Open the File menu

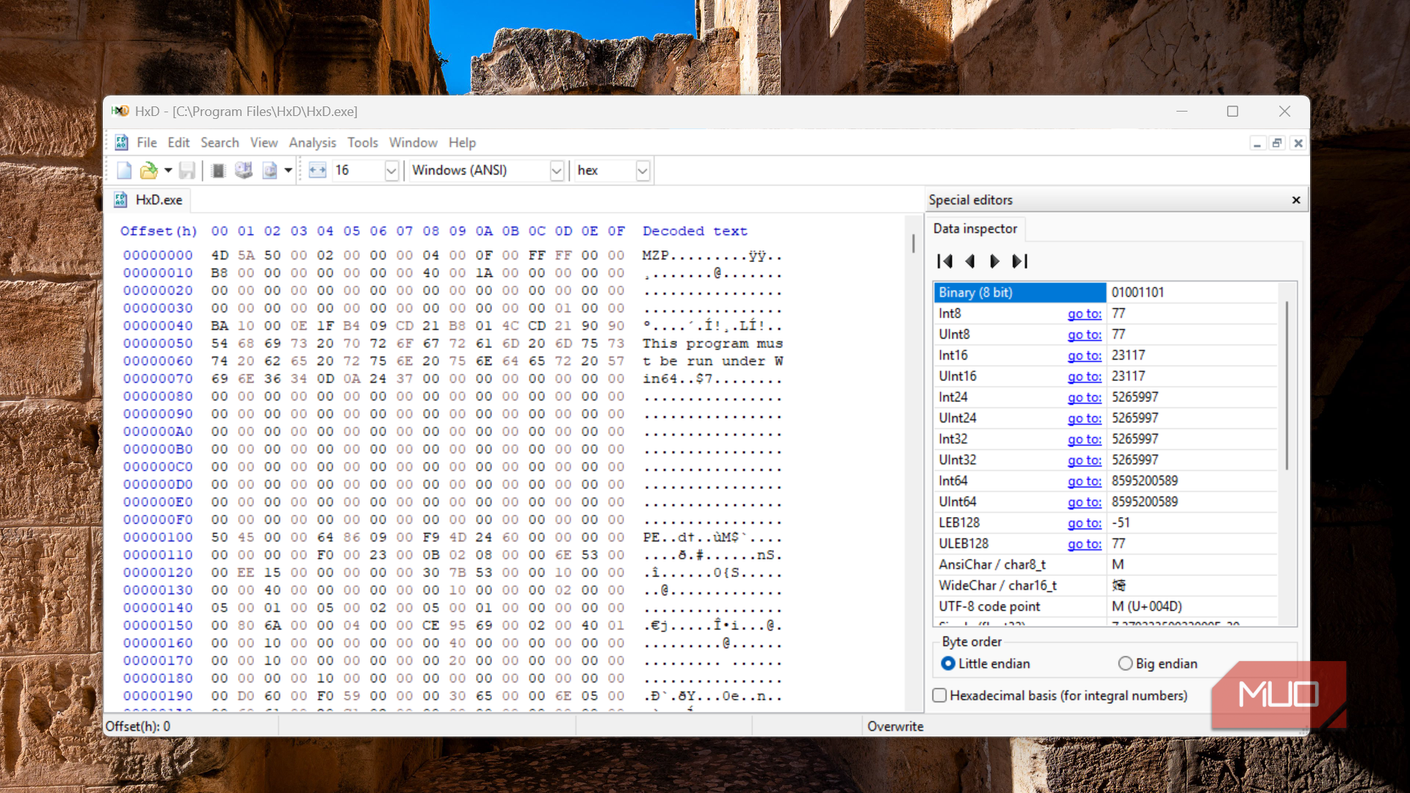click(x=147, y=143)
